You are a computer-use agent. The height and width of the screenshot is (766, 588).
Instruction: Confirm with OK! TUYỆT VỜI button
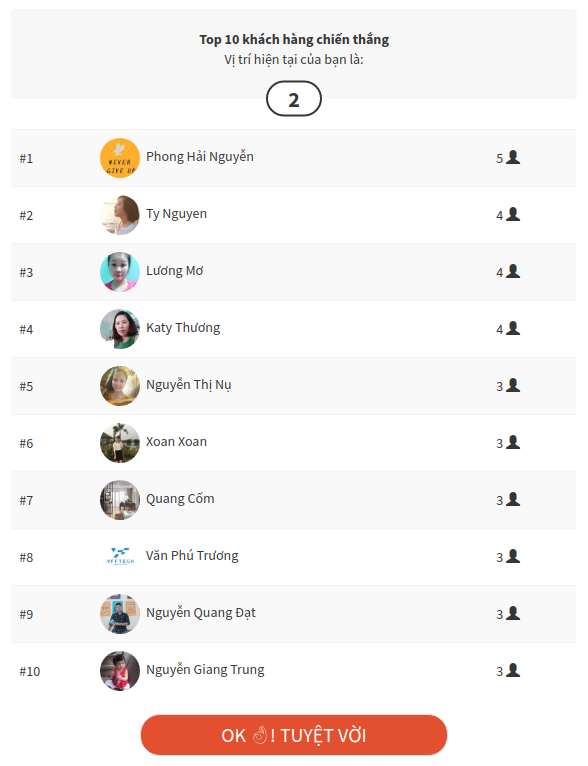pyautogui.click(x=294, y=735)
